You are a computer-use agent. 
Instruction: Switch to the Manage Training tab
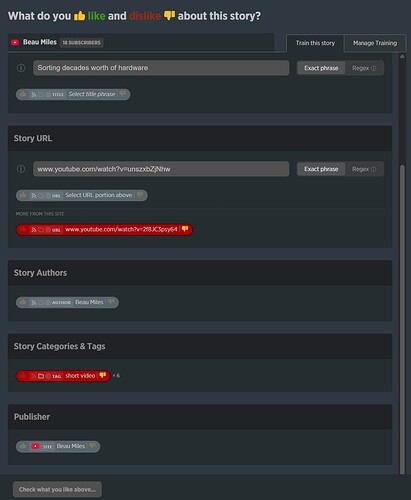(x=375, y=43)
